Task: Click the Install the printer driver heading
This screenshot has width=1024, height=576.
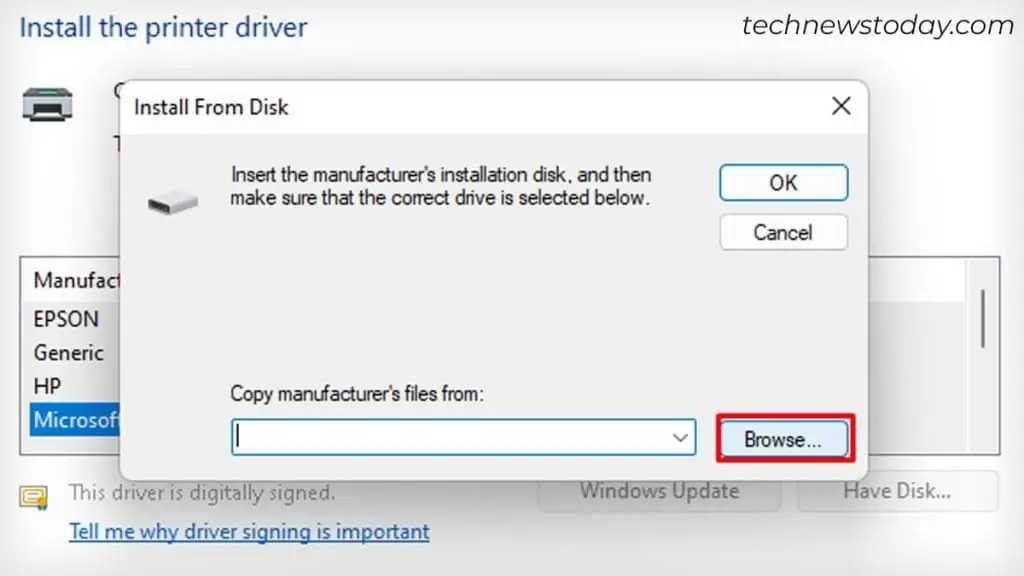Action: pos(163,27)
